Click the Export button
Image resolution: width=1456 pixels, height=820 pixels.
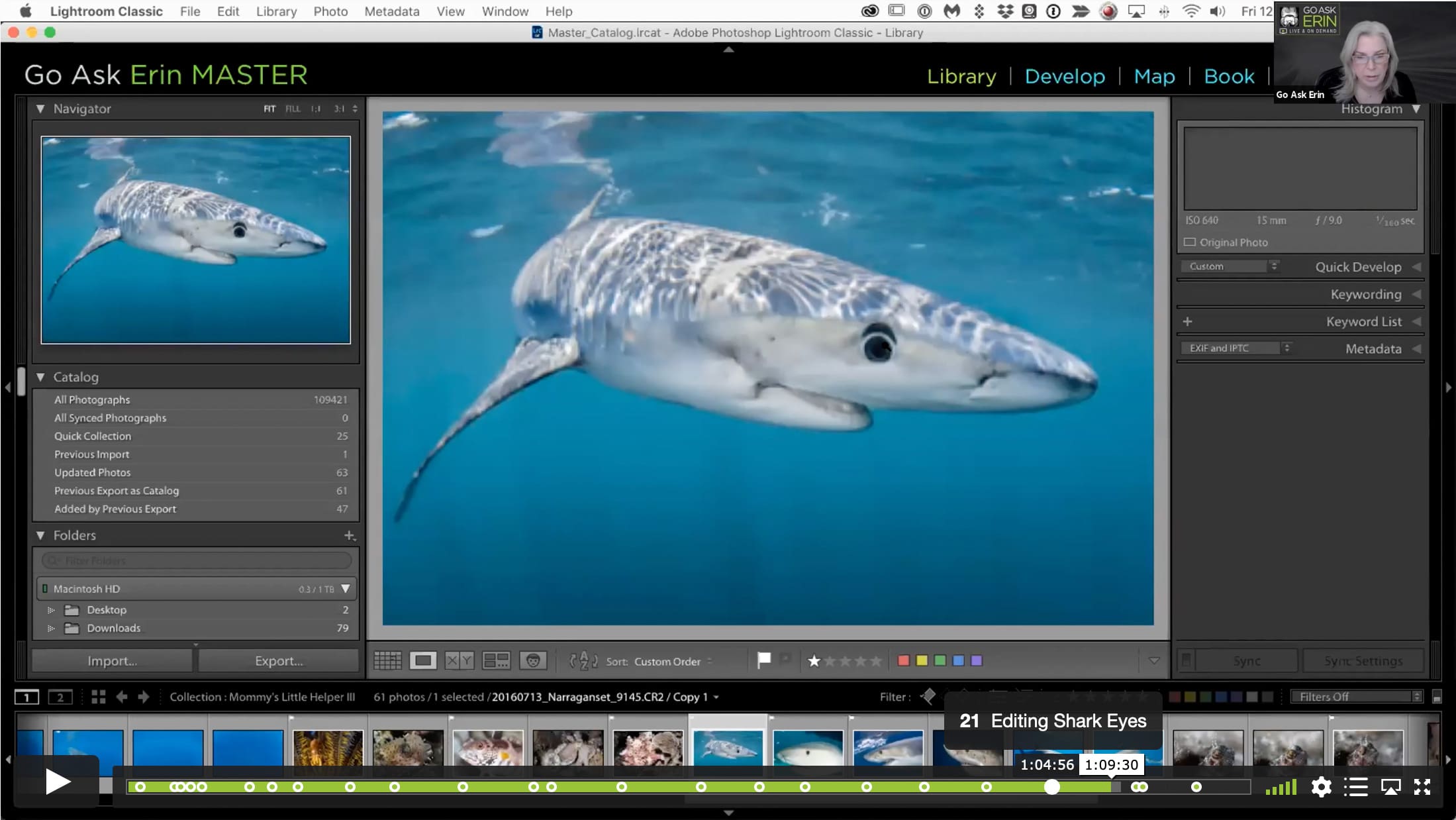click(279, 660)
